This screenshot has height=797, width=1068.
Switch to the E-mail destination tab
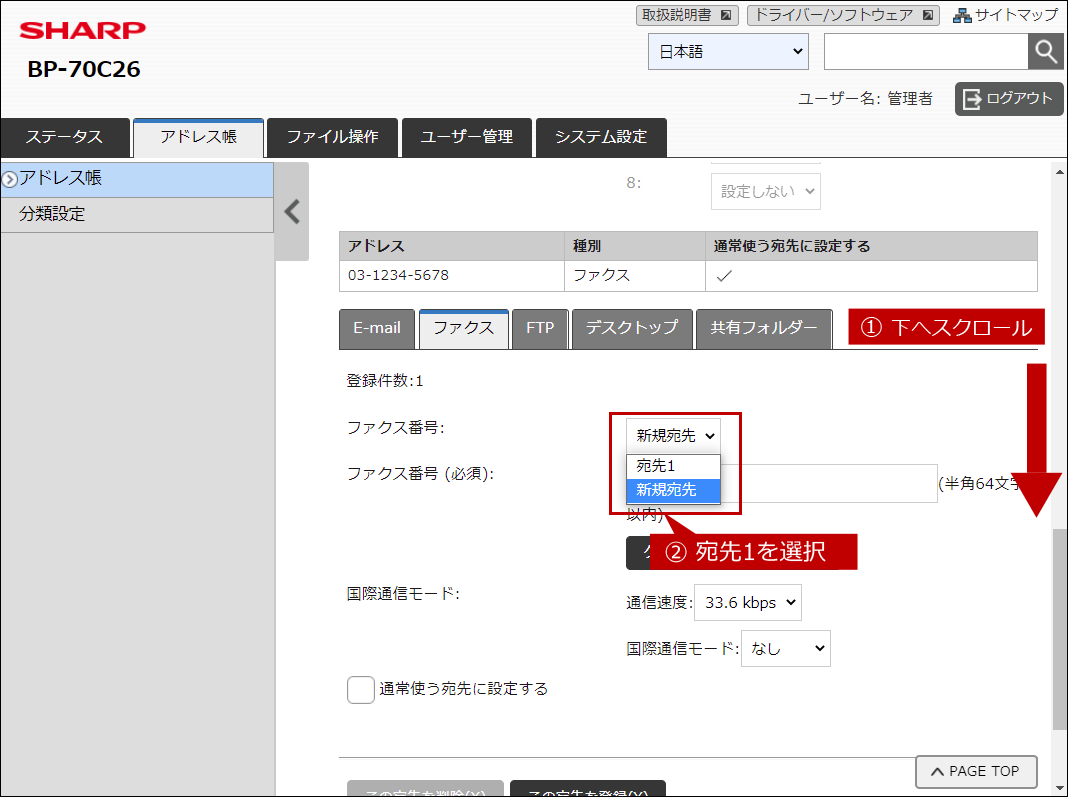pos(377,328)
